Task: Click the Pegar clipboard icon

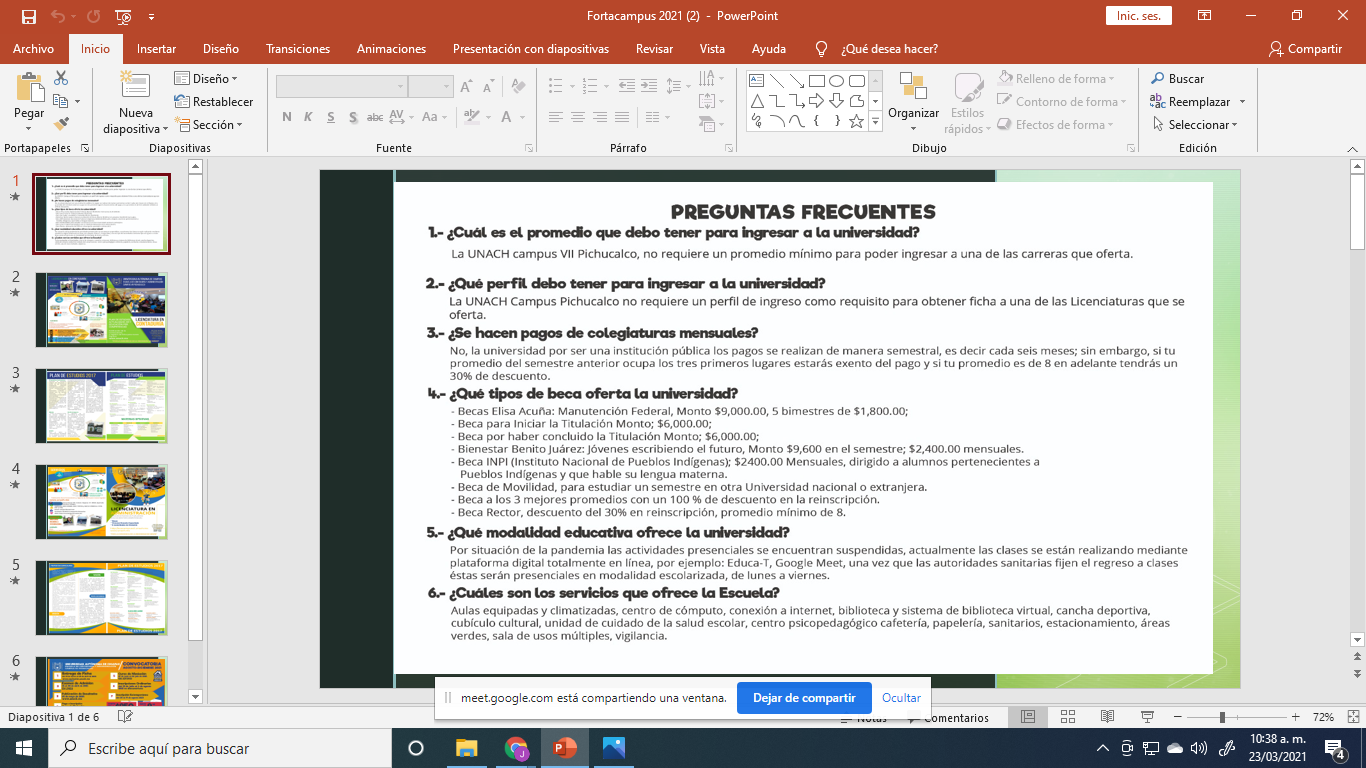Action: (x=29, y=87)
